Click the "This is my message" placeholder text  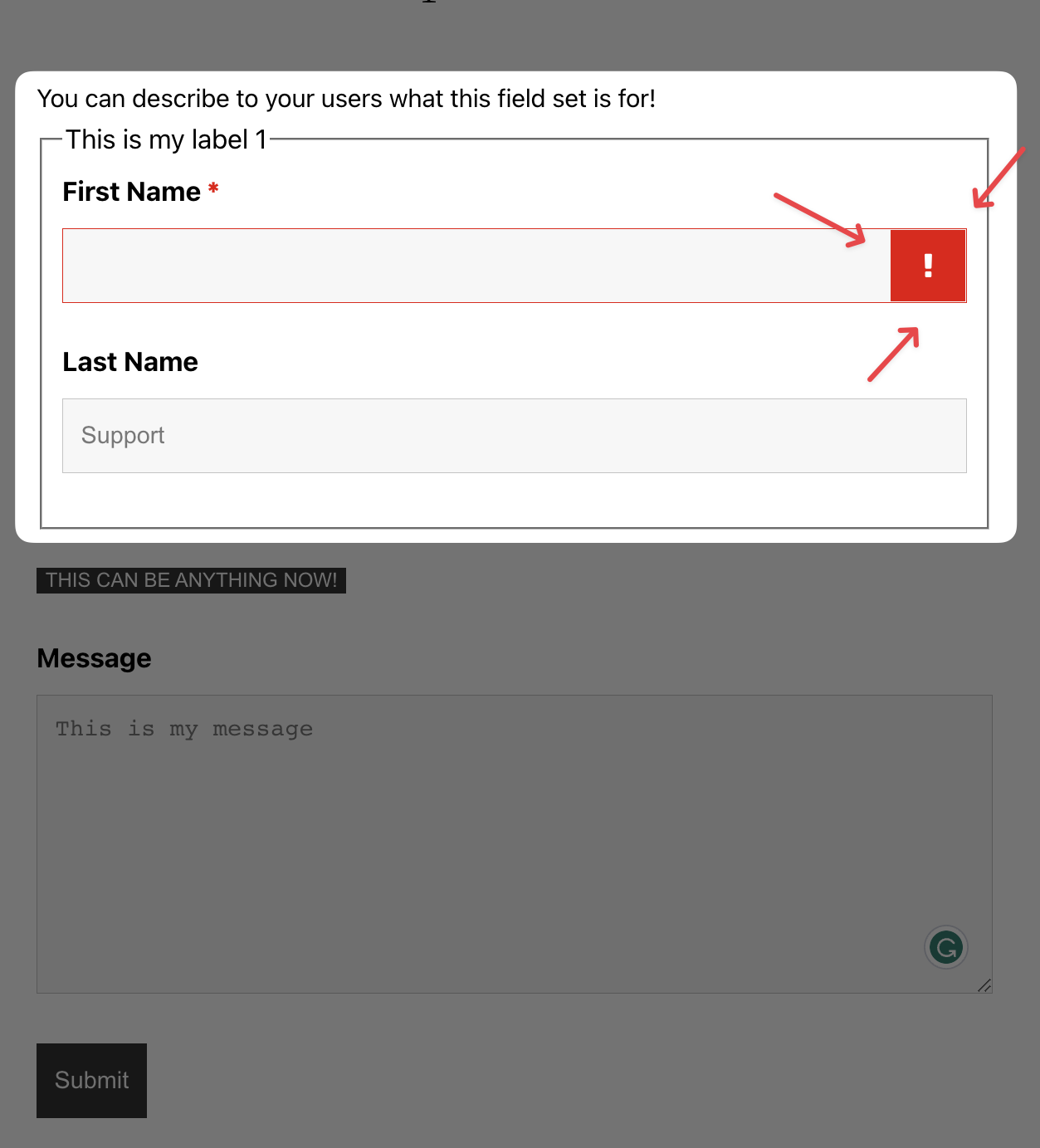183,729
